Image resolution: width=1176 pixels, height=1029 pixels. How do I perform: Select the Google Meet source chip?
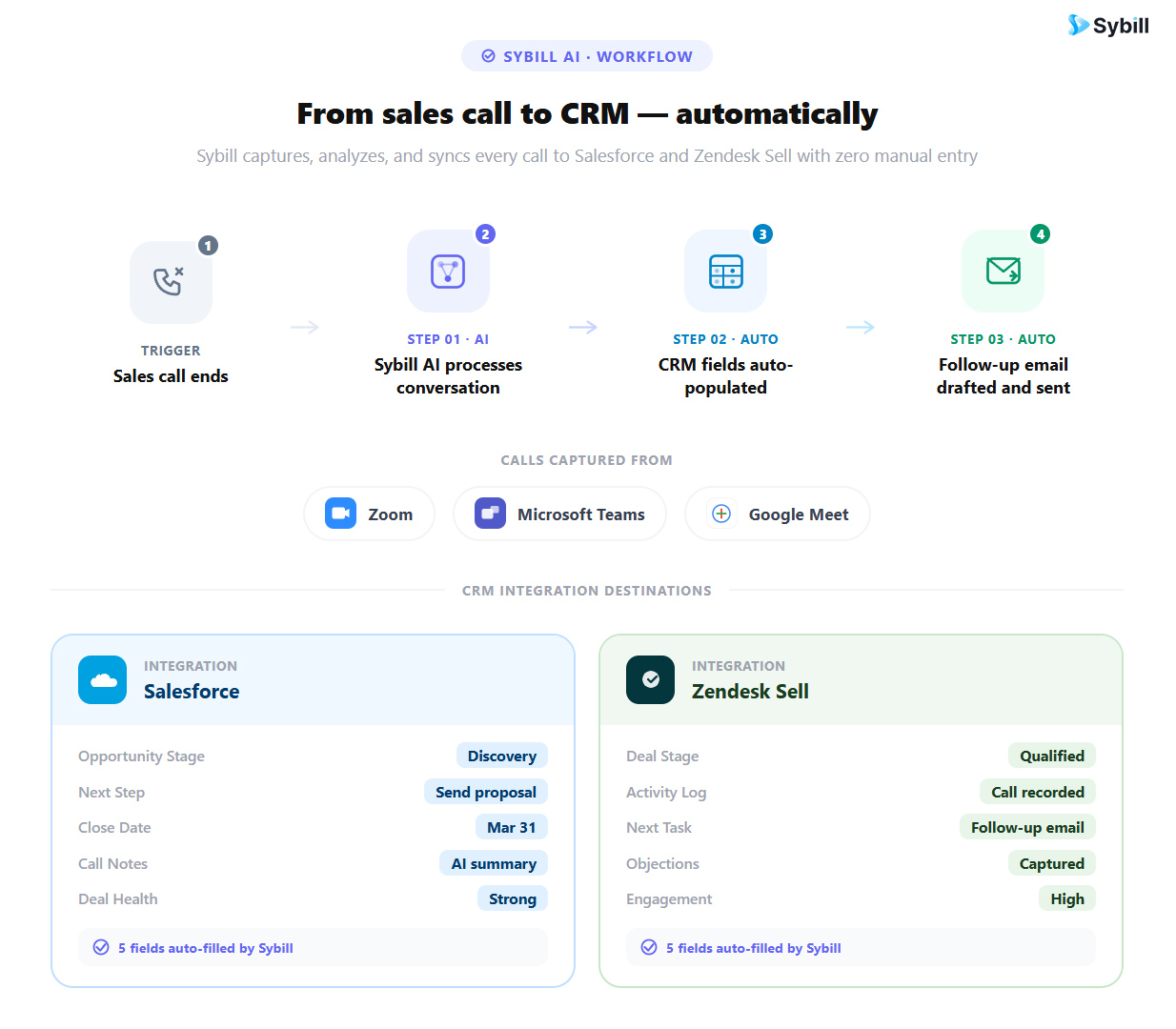(778, 514)
